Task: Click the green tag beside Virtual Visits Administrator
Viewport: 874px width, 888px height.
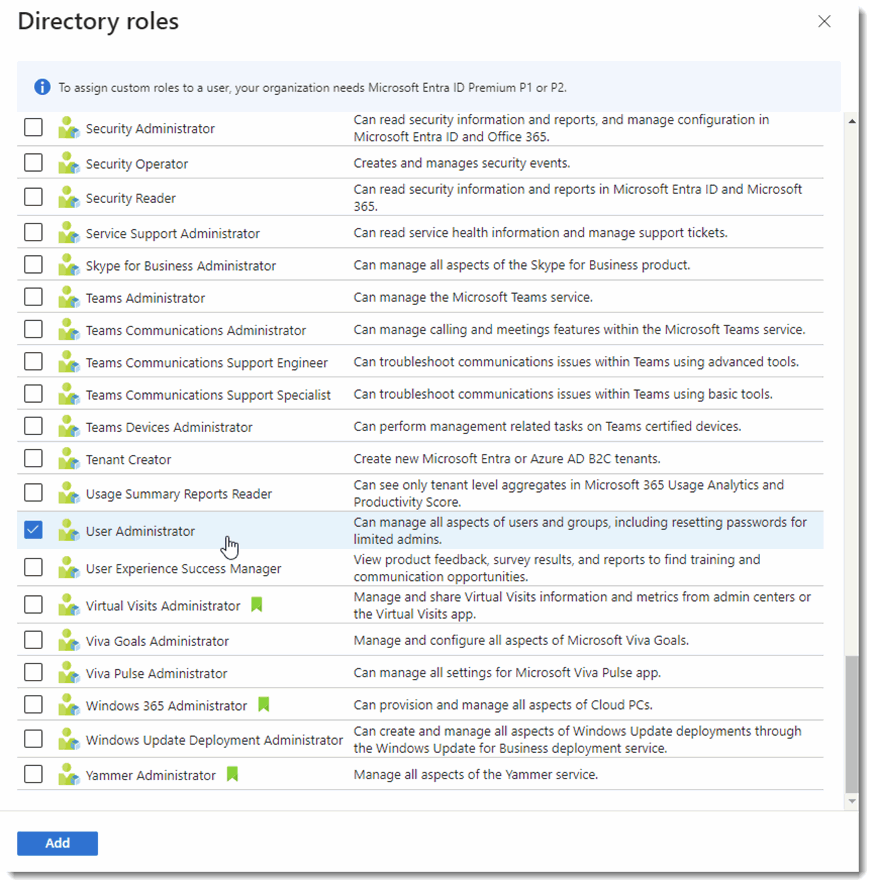Action: [256, 606]
